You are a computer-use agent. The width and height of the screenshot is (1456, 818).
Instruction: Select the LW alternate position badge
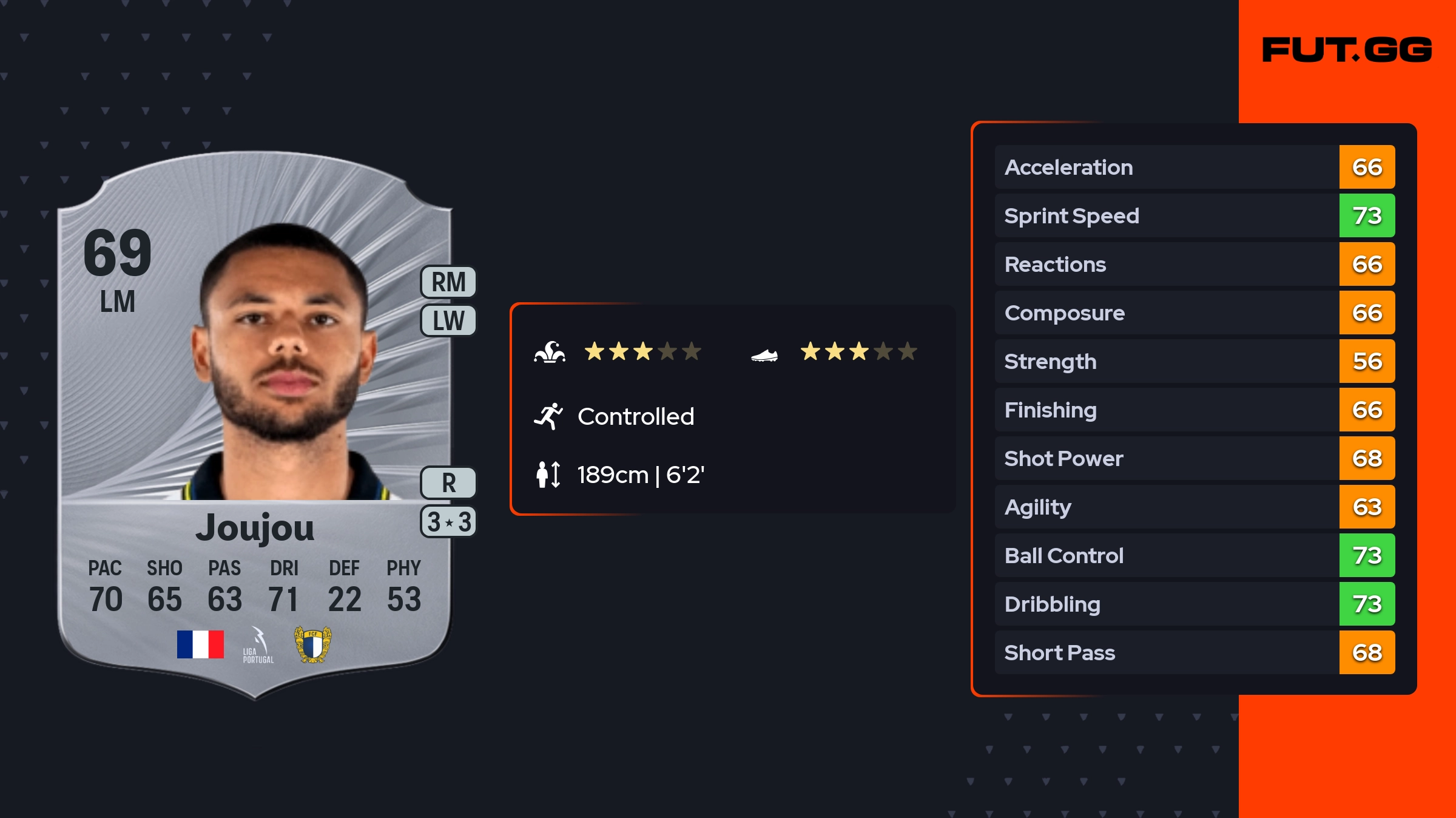[448, 320]
